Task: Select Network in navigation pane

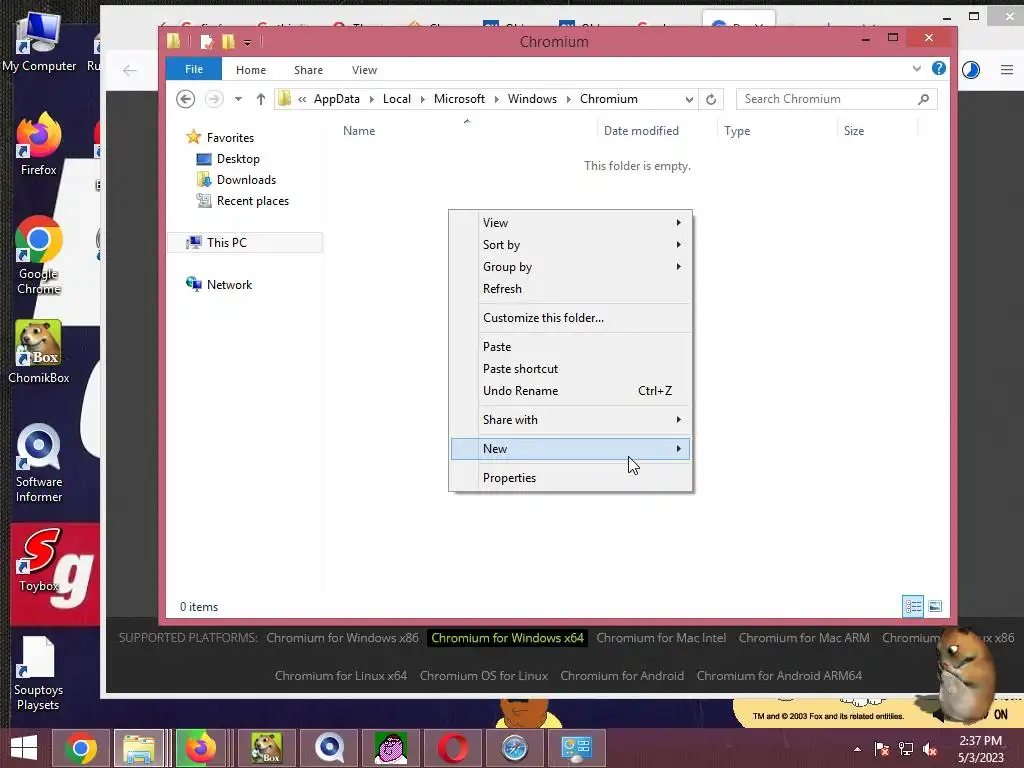Action: tap(229, 285)
